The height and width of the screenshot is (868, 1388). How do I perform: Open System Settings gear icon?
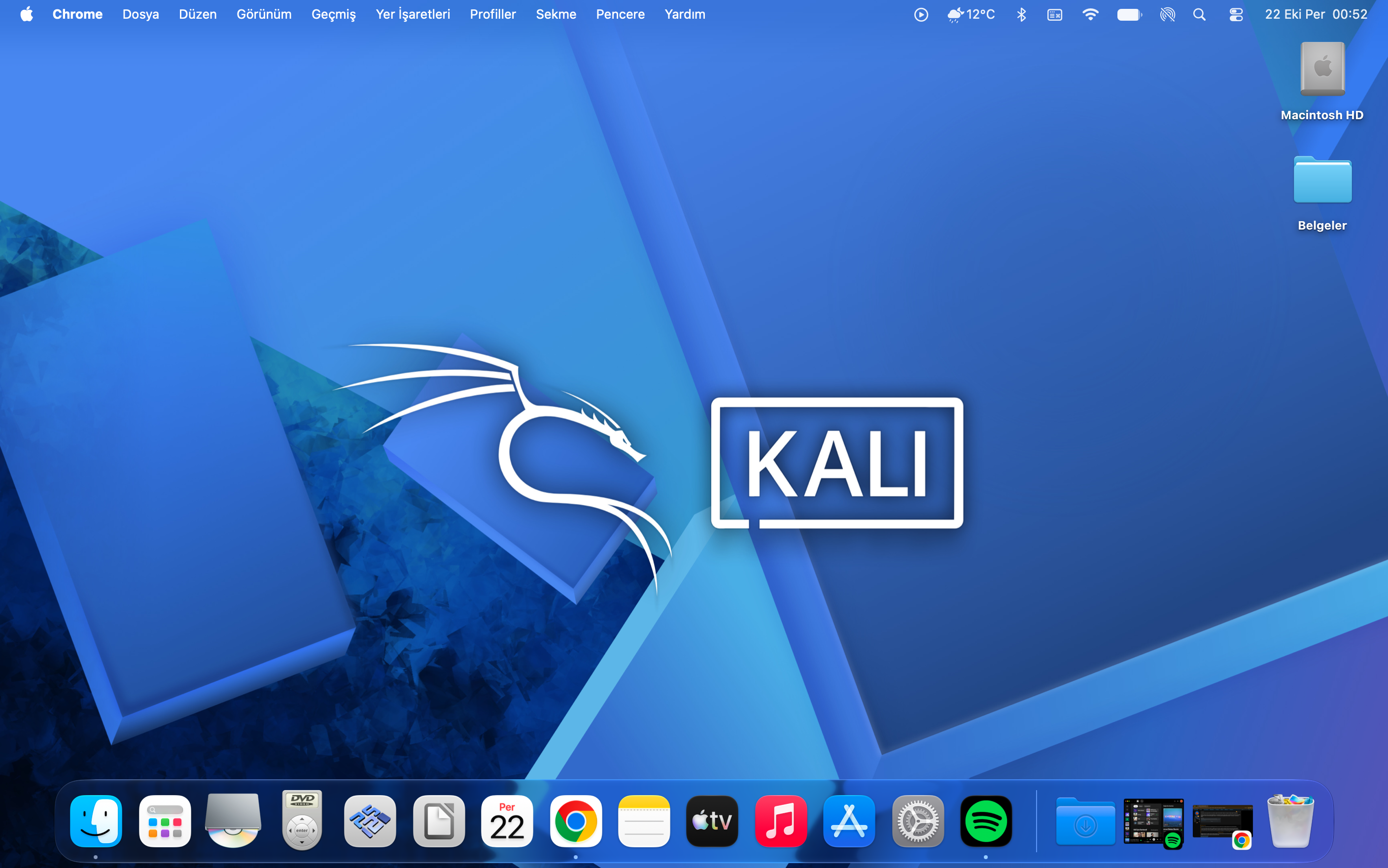click(918, 821)
